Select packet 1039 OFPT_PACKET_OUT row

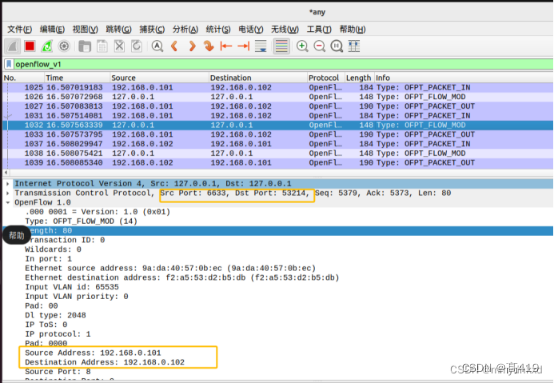pyautogui.click(x=278, y=163)
